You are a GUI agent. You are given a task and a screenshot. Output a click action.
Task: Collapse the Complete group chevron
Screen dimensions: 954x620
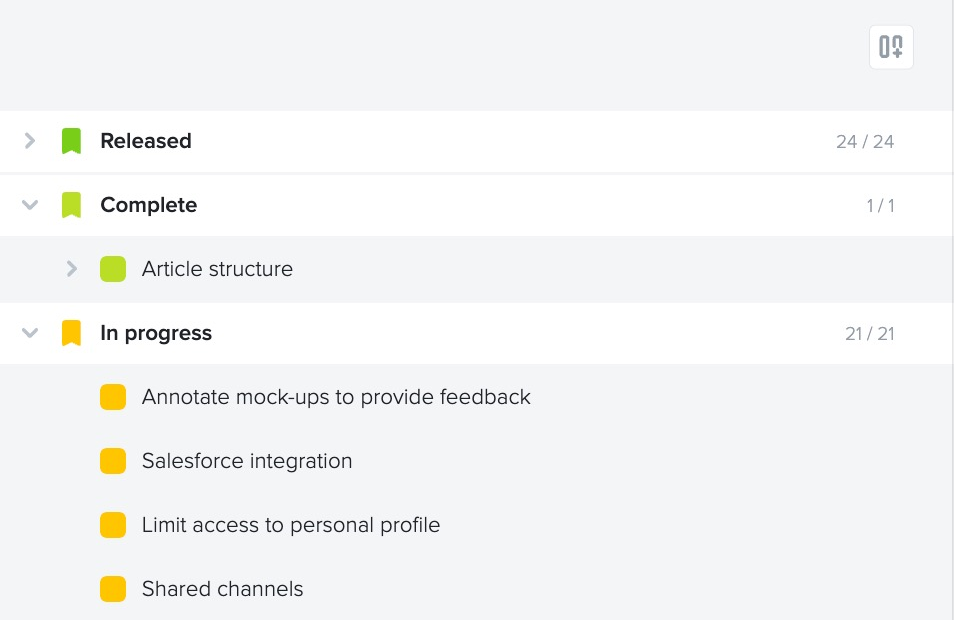click(30, 205)
